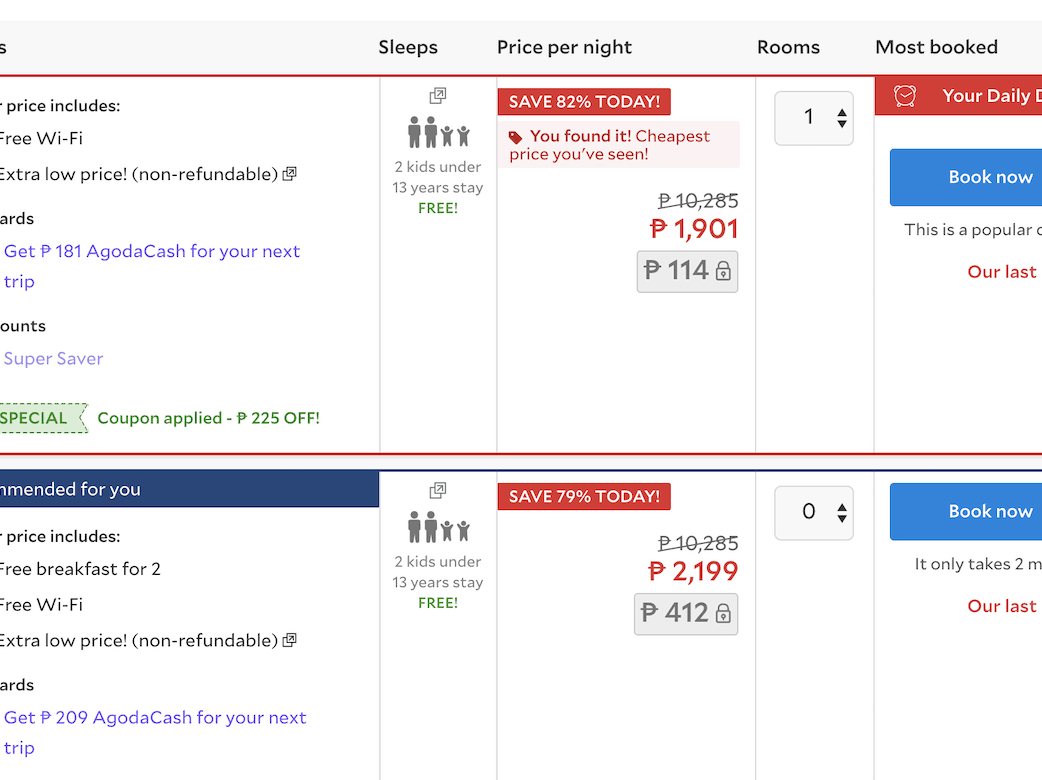Screen dimensions: 1042x780
Task: Open the rooms dropdown showing 0
Action: 814,512
